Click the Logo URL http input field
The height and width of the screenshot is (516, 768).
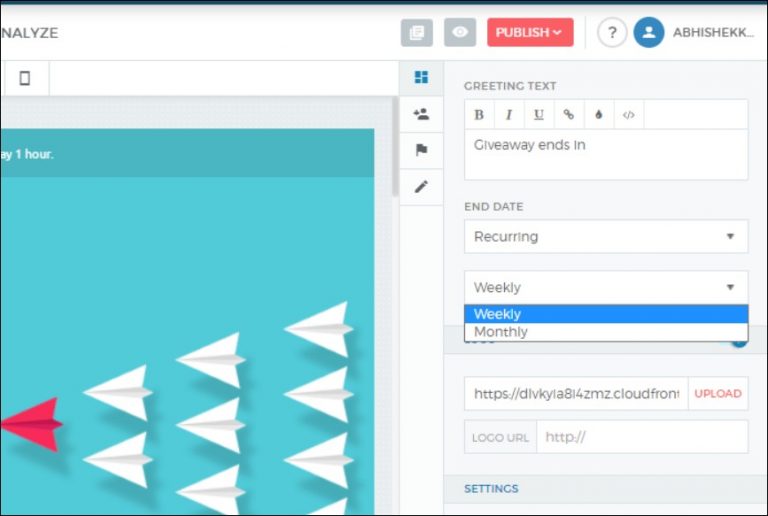(x=641, y=437)
